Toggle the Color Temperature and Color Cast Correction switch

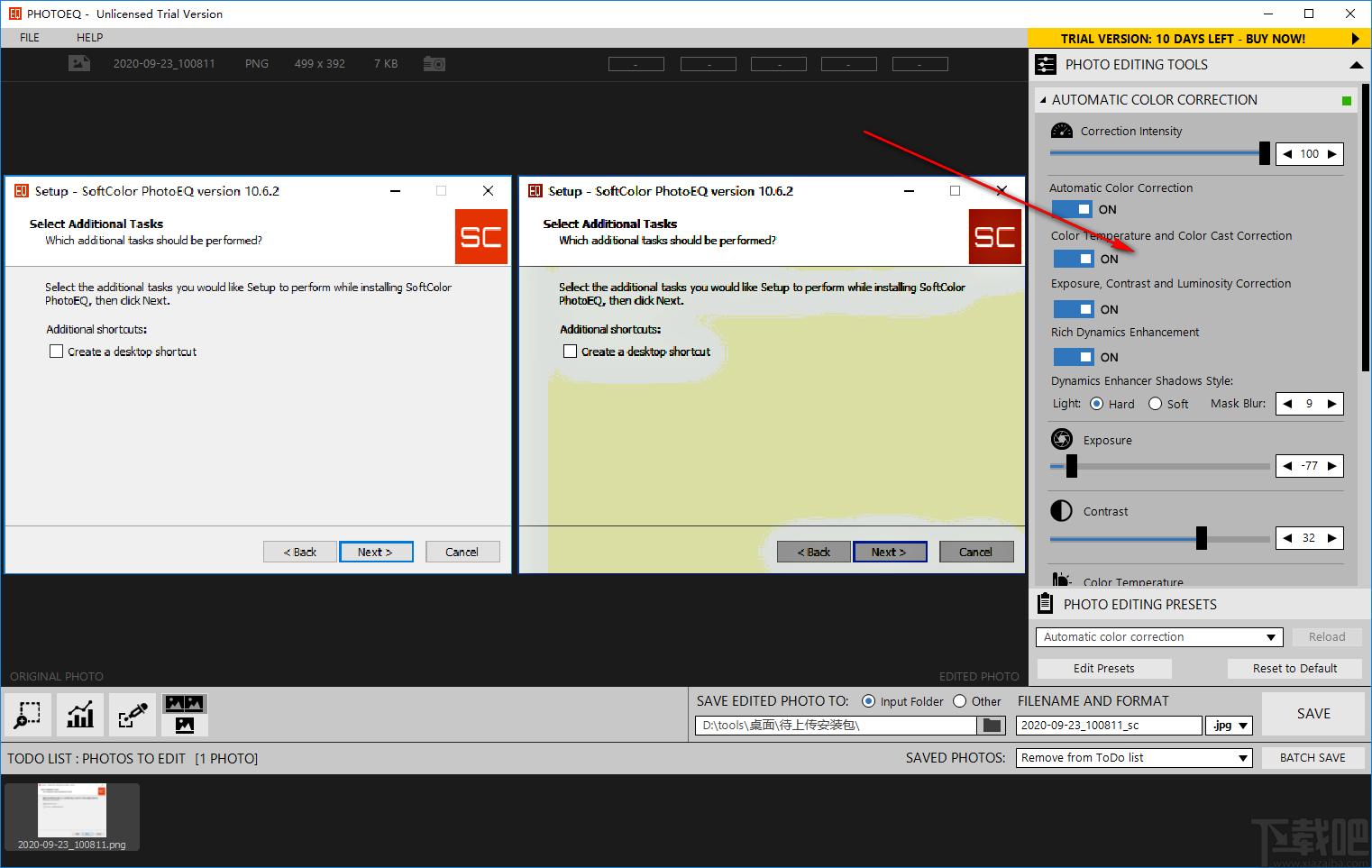point(1074,259)
